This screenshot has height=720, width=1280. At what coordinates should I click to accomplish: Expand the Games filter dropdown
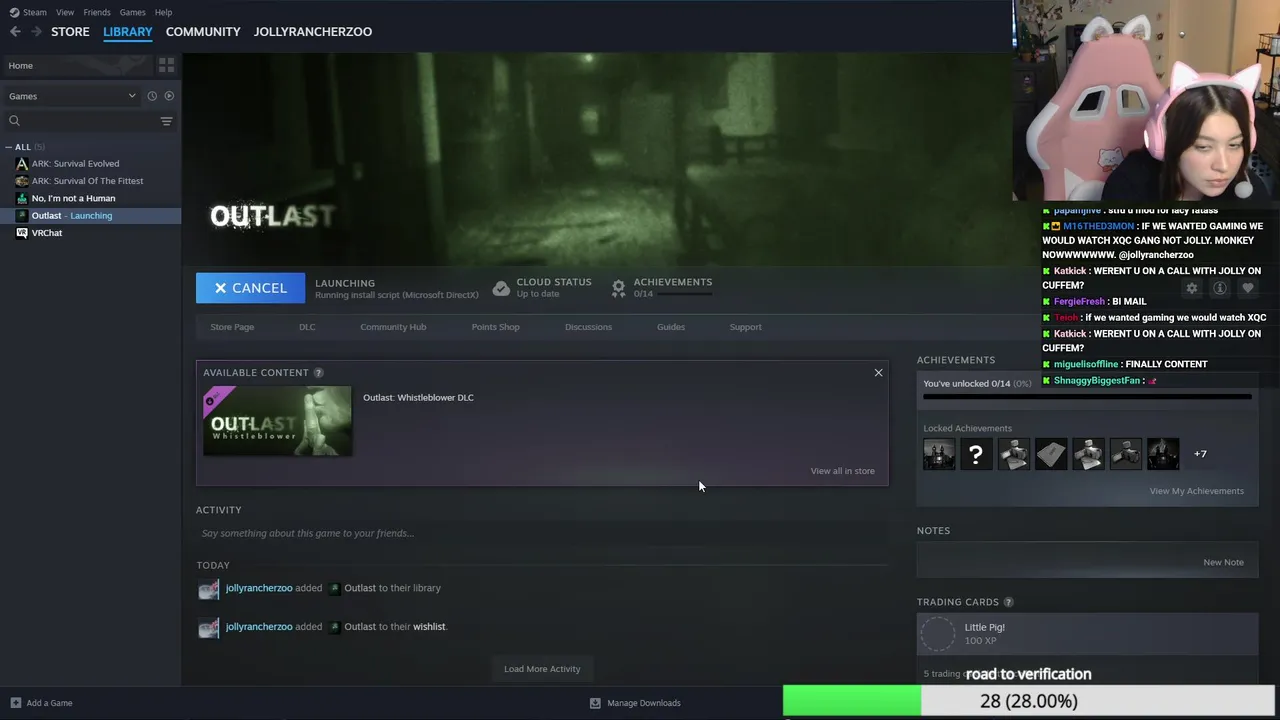[72, 96]
